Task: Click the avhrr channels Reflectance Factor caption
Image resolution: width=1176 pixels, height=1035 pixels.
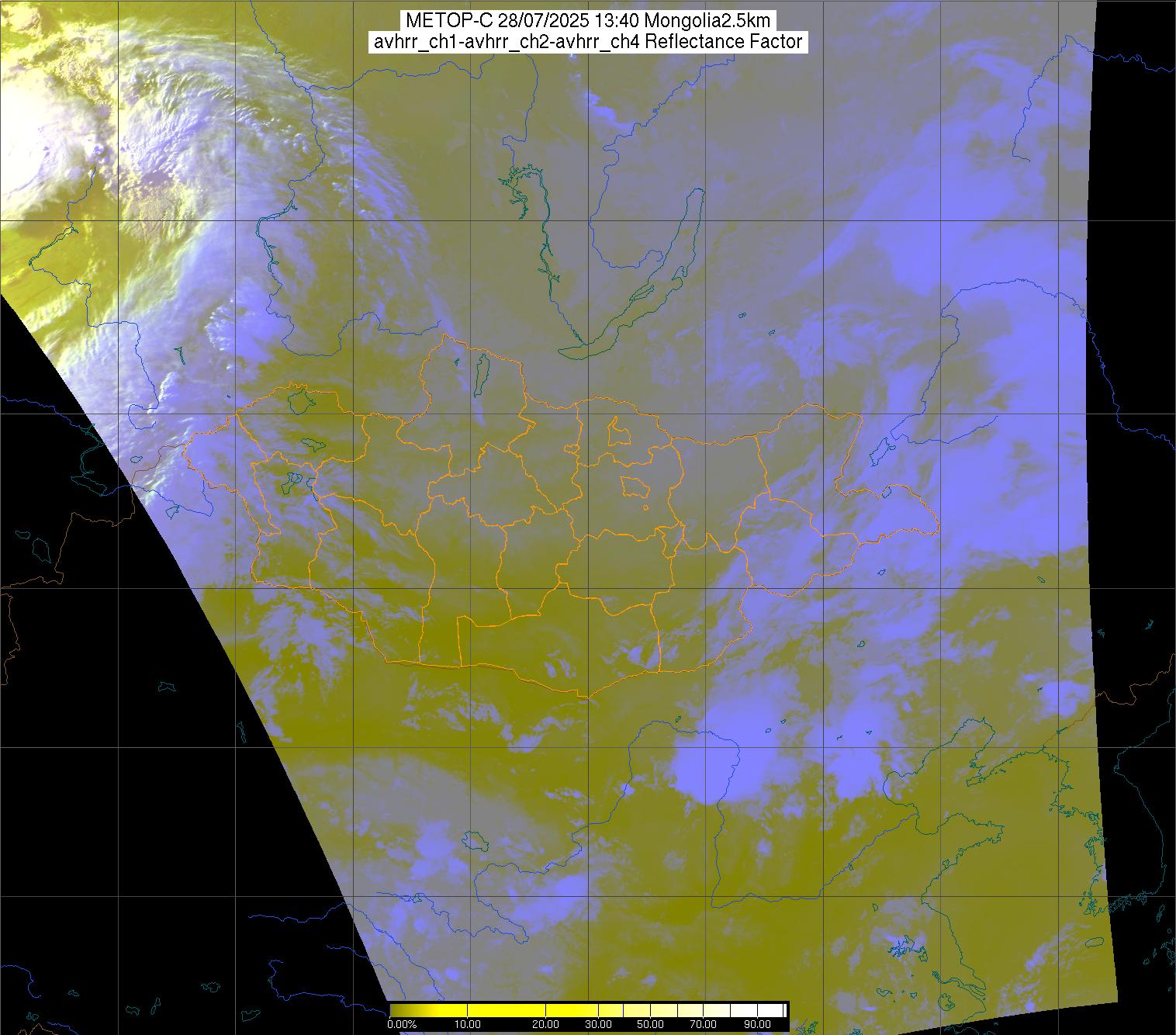Action: point(588,42)
